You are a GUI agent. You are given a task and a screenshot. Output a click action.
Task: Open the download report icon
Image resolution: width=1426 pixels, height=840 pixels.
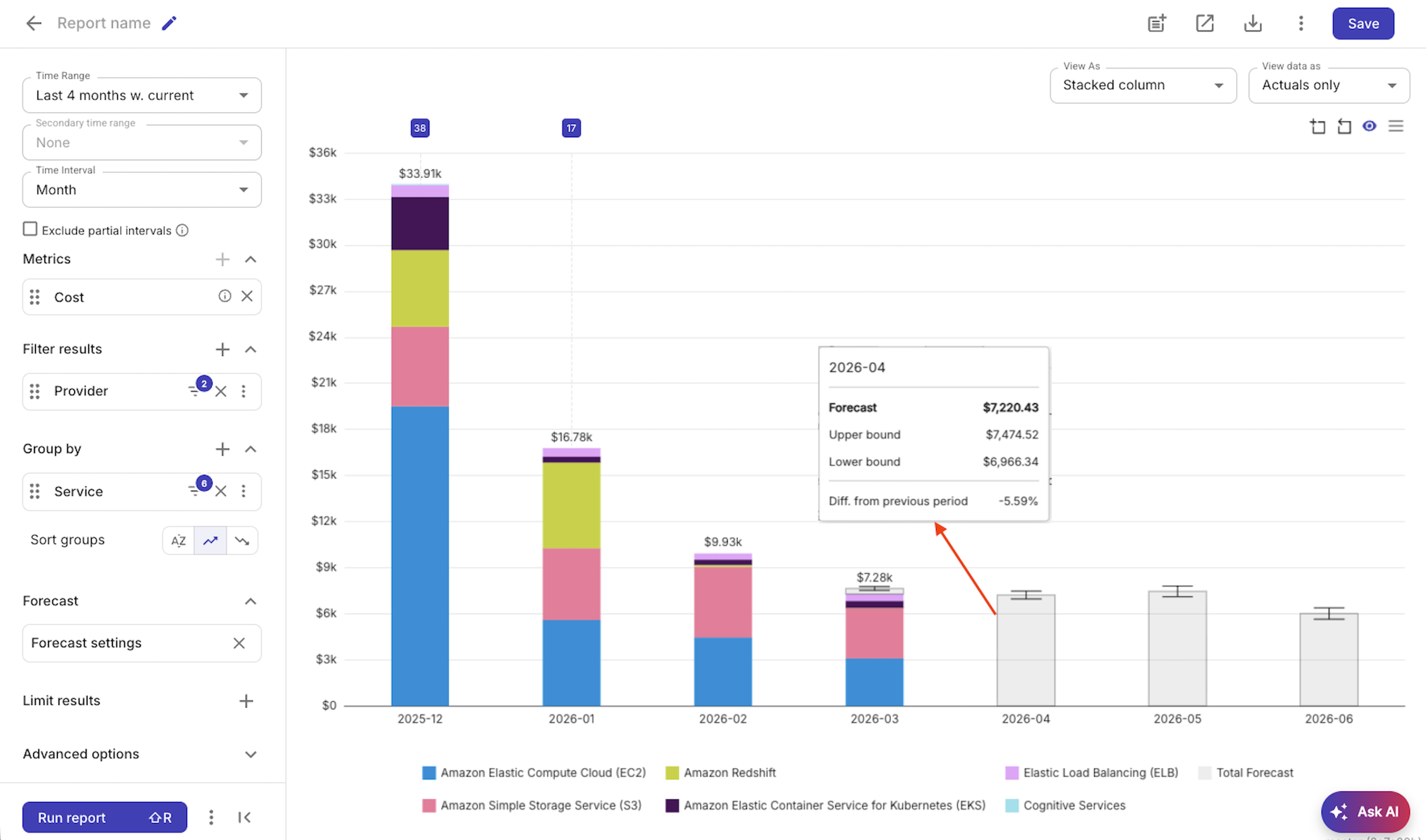(x=1253, y=23)
